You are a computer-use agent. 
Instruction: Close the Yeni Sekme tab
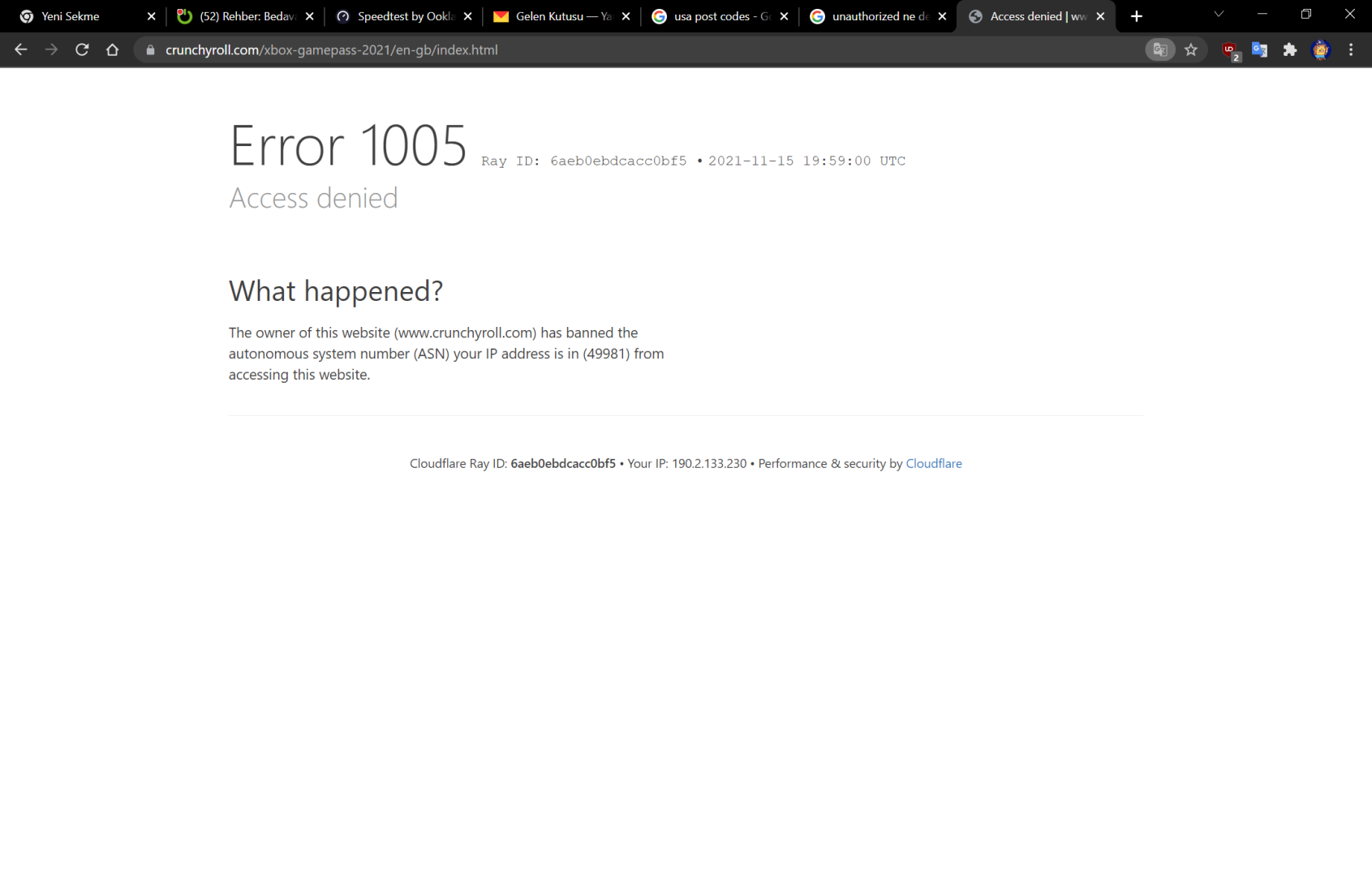151,16
